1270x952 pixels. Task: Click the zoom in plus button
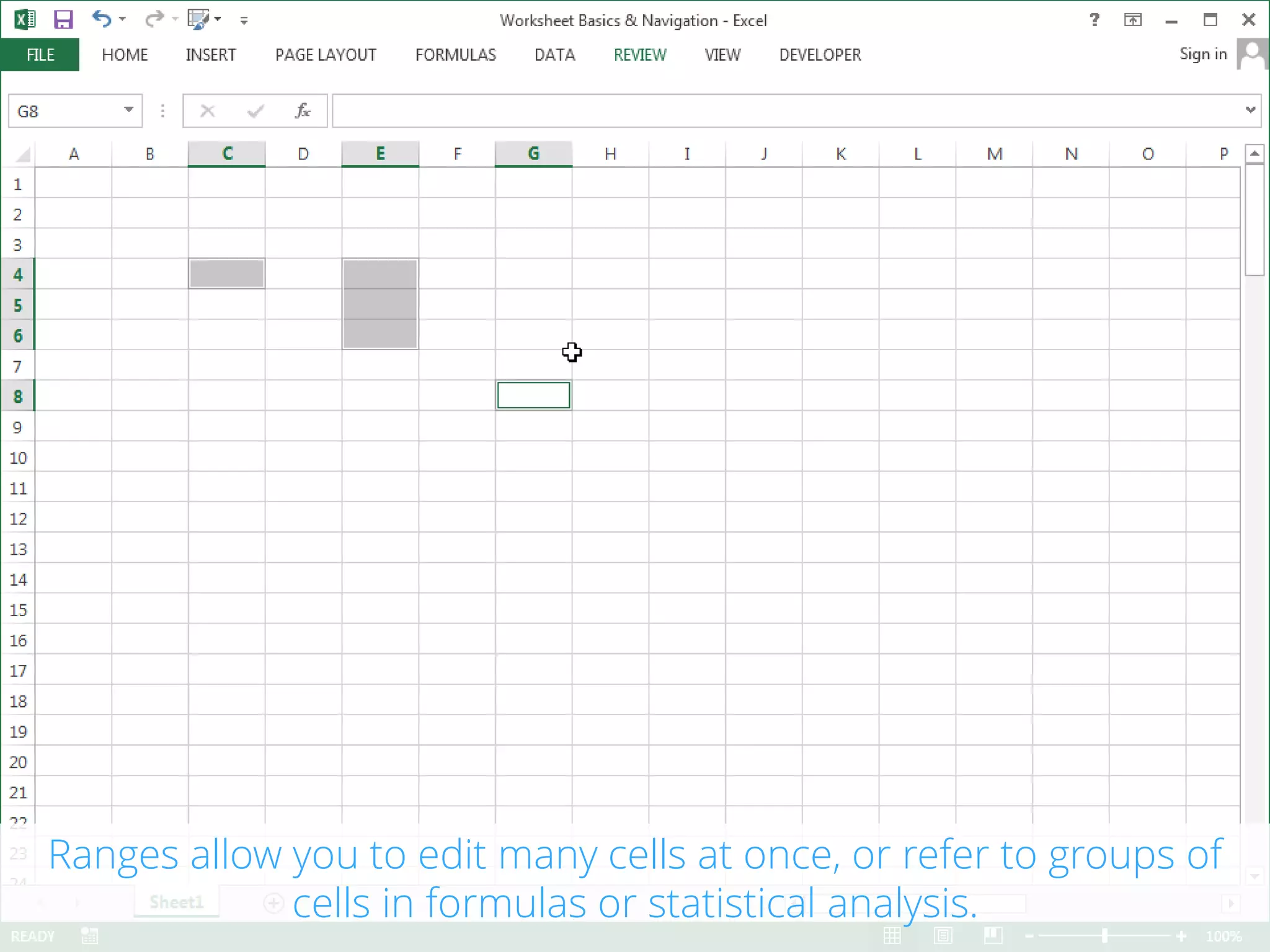(x=1181, y=936)
